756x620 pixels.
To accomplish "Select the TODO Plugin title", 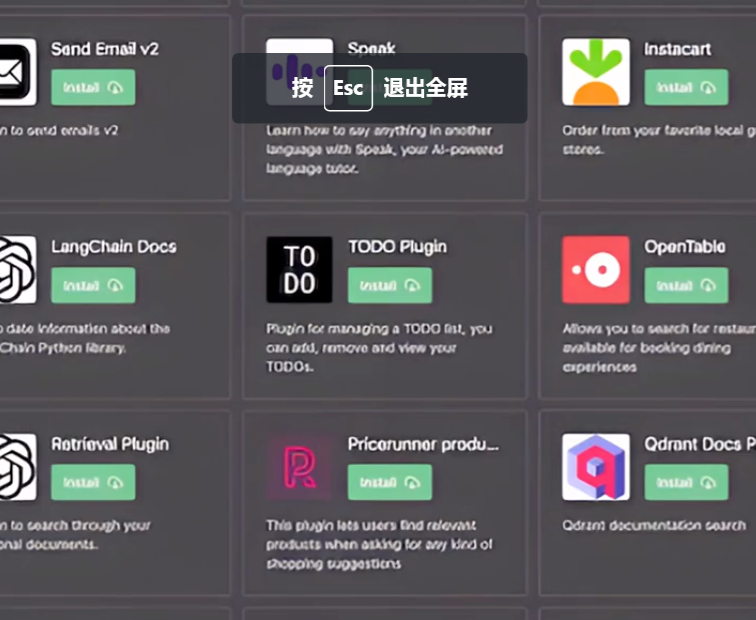I will (397, 246).
